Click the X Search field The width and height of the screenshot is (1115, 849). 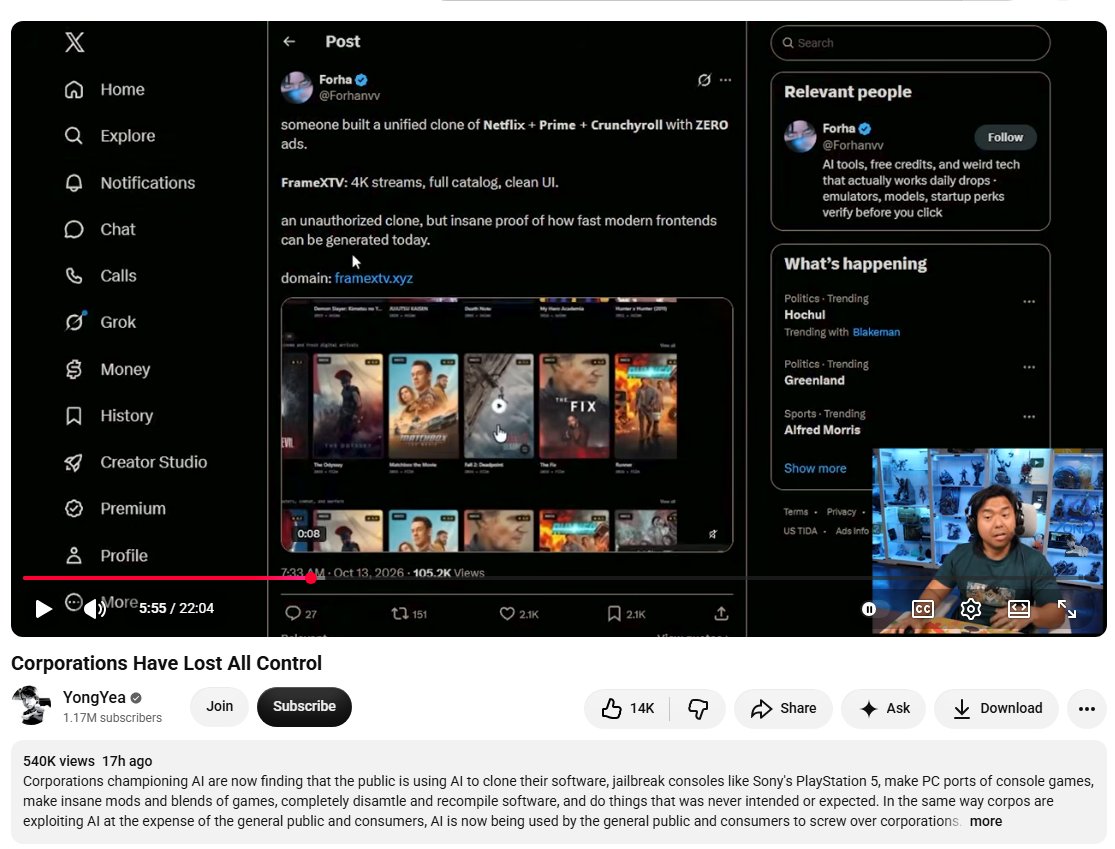[x=910, y=43]
